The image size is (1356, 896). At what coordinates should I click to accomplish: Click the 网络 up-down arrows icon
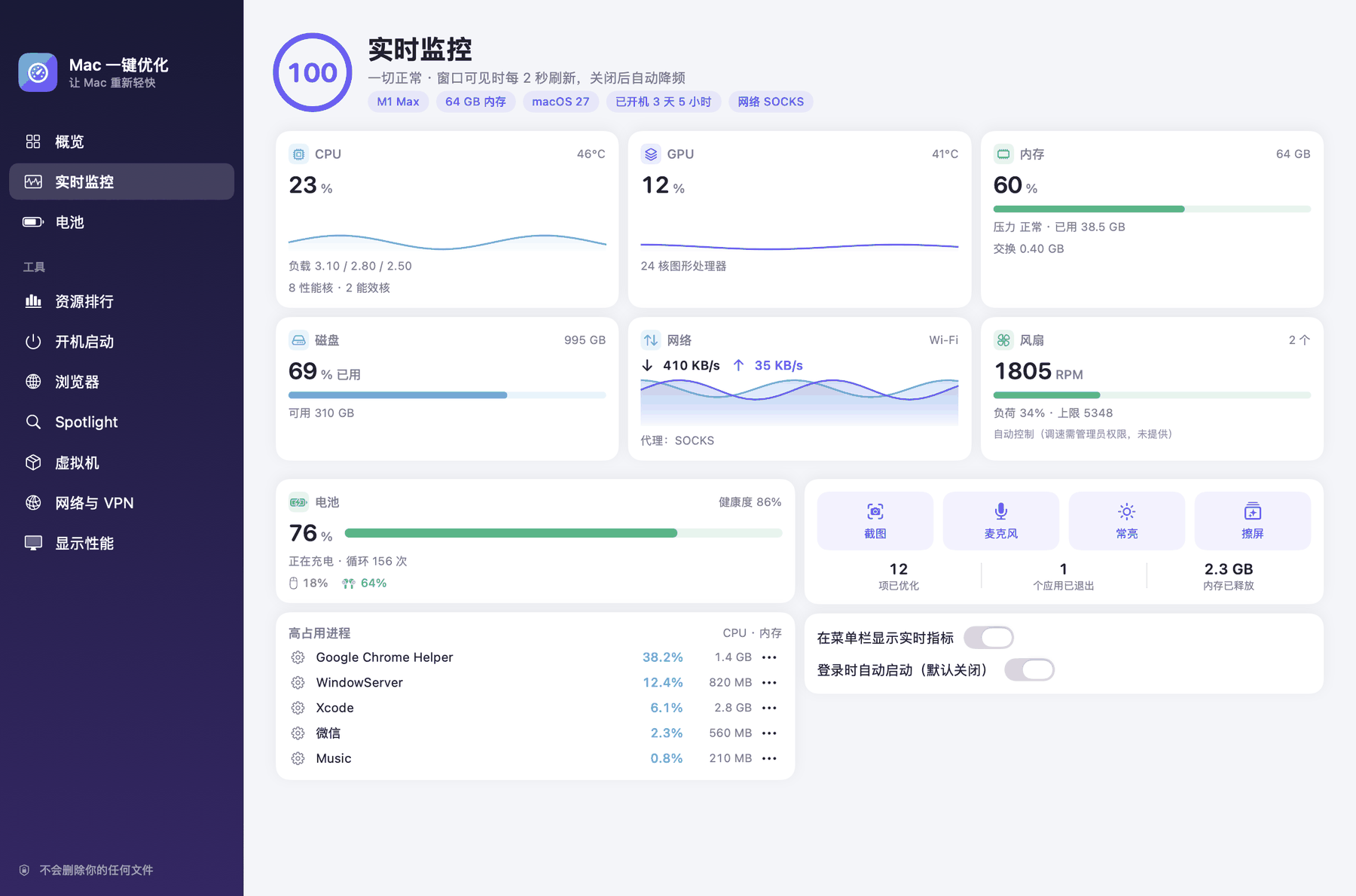coord(651,340)
